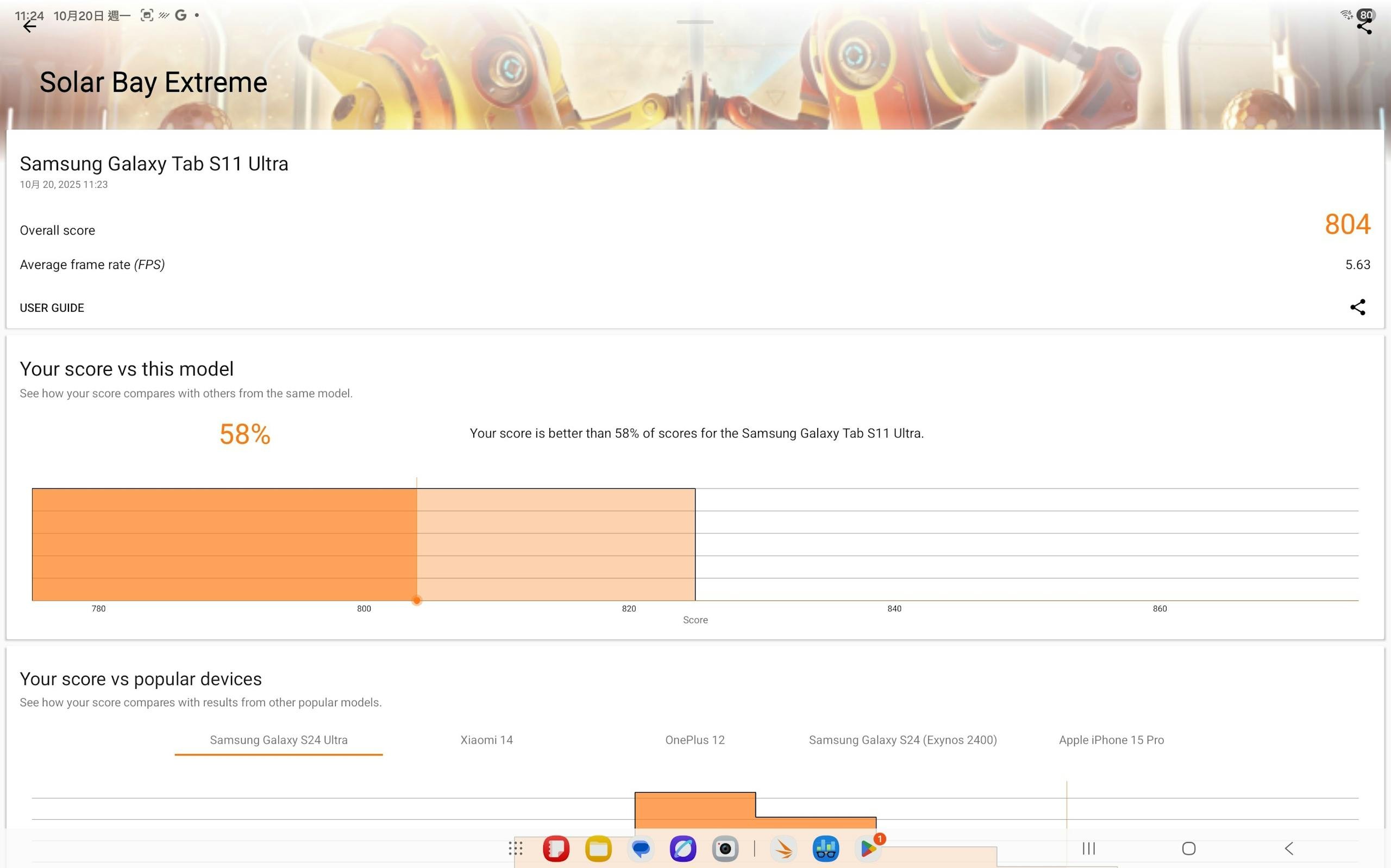1391x868 pixels.
Task: Open Samsung Notes from the taskbar
Action: pyautogui.click(x=556, y=848)
